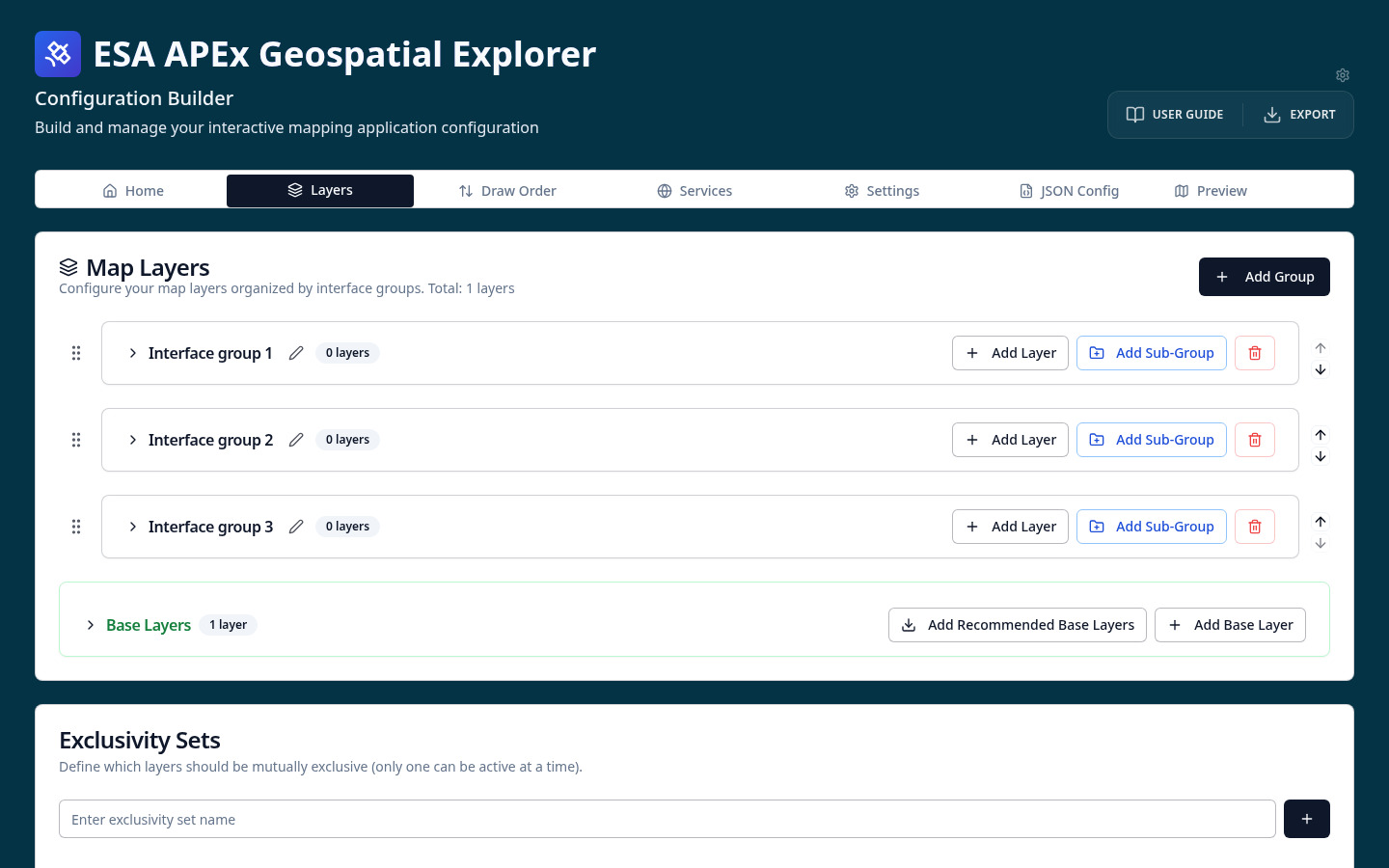Image resolution: width=1389 pixels, height=868 pixels.
Task: Delete Interface group 3 with trash icon
Action: [1255, 527]
